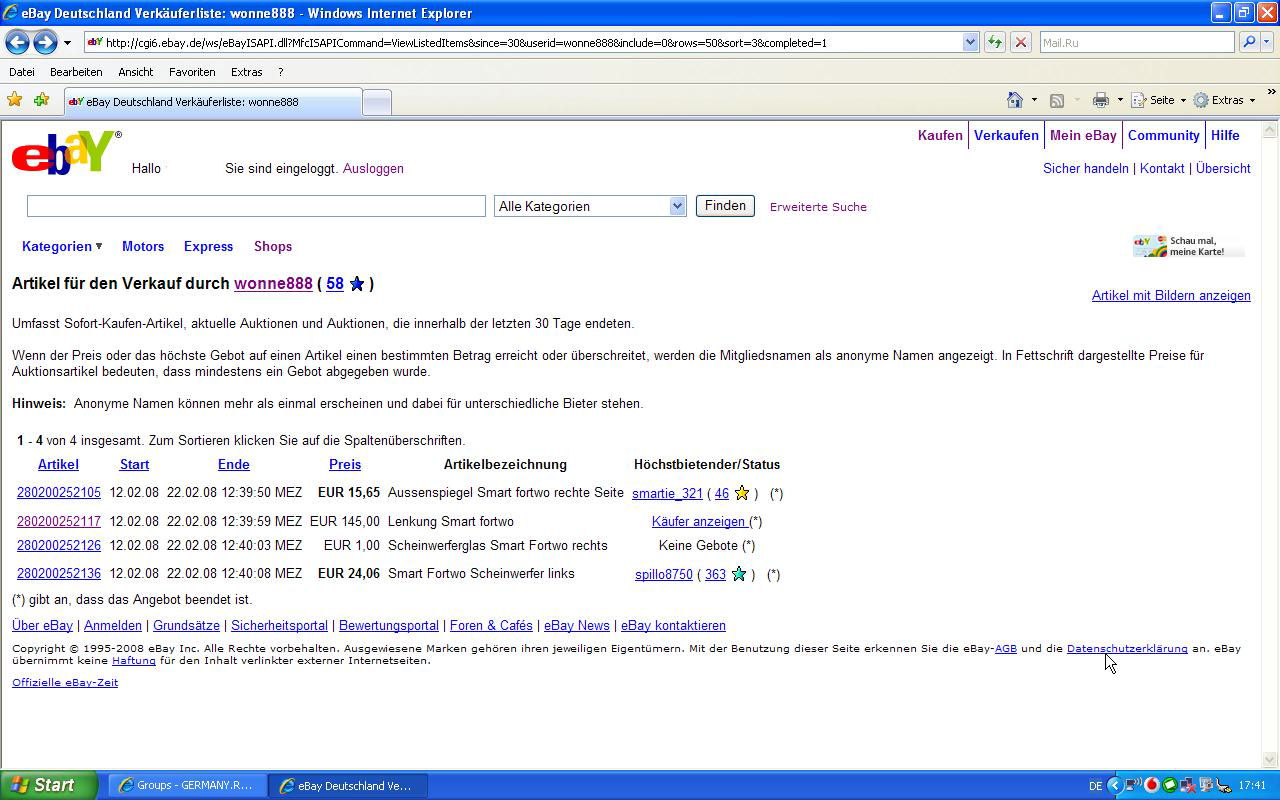This screenshot has width=1280, height=800.
Task: Click the DE language indicator in tray
Action: [1095, 786]
